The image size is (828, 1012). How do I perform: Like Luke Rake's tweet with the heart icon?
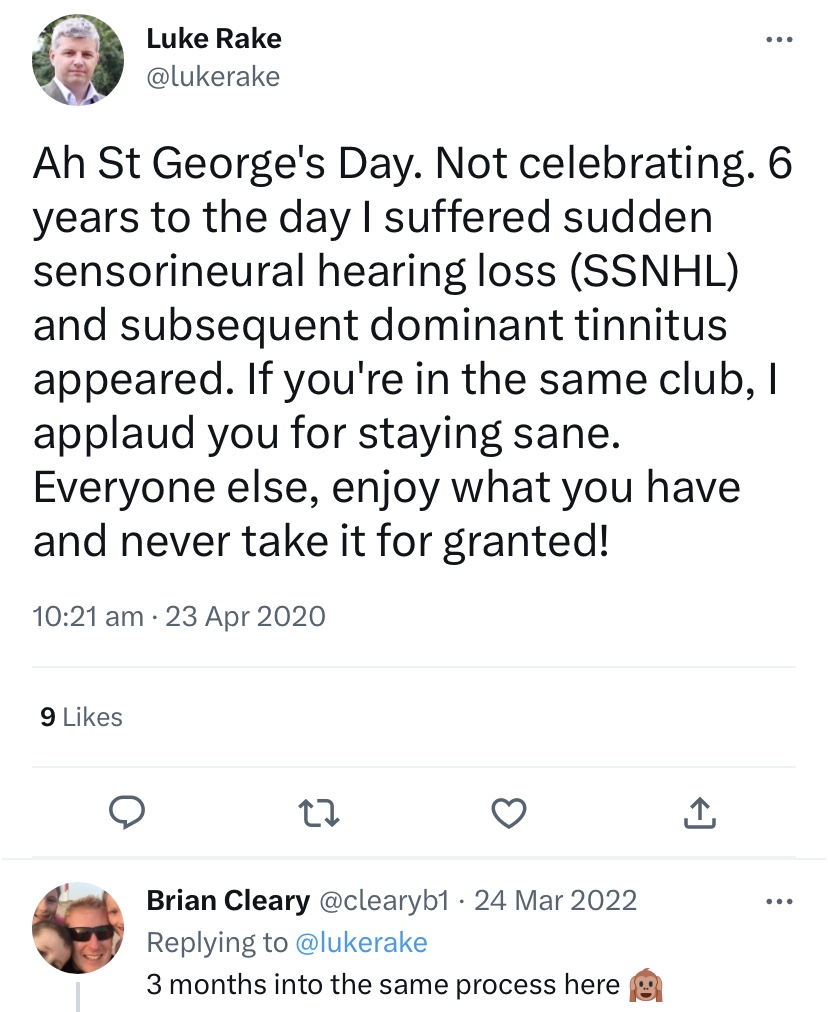[508, 813]
